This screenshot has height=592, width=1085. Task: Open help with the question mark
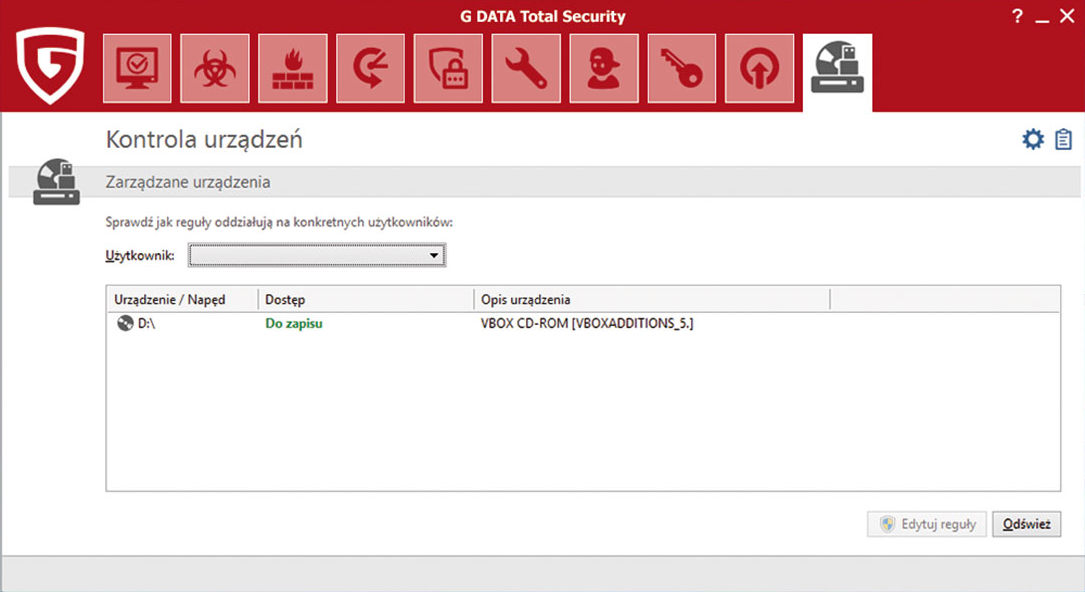click(1018, 17)
